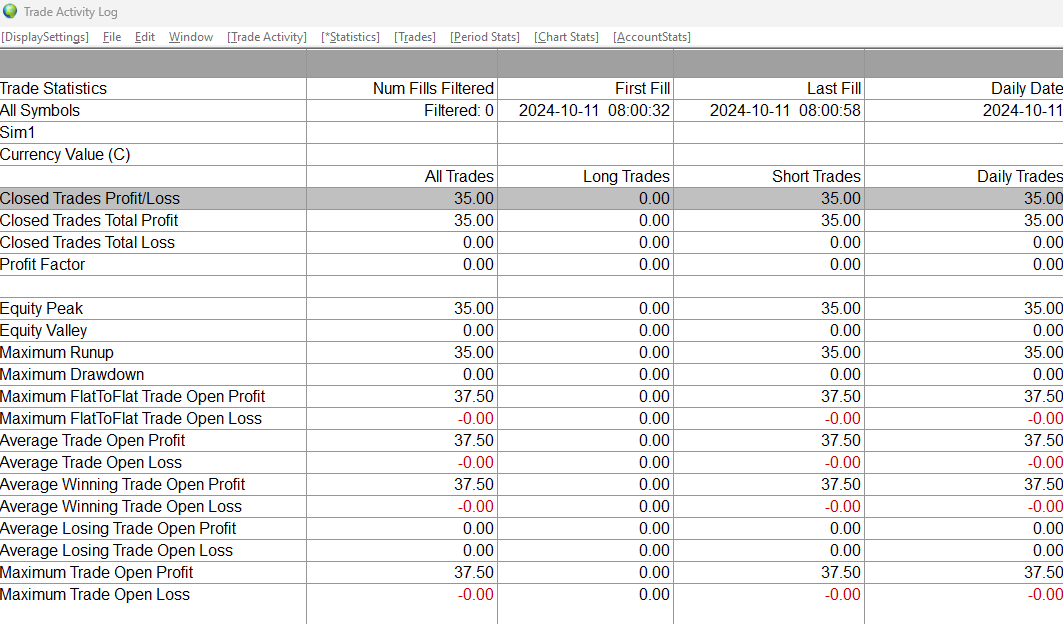
Task: Switch to the [Chart Stats] tab
Action: point(566,37)
